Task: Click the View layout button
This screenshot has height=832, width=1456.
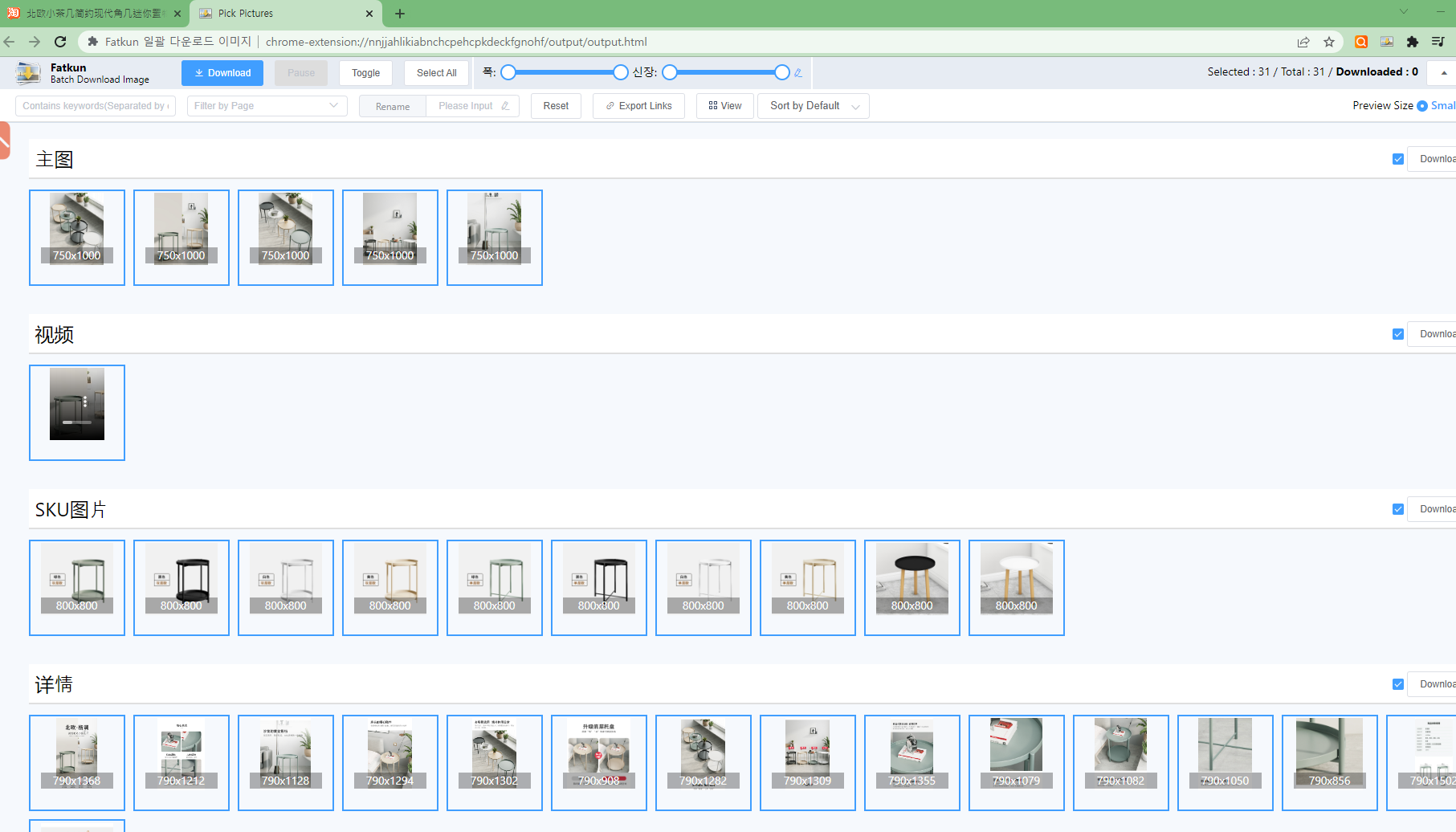Action: coord(725,106)
